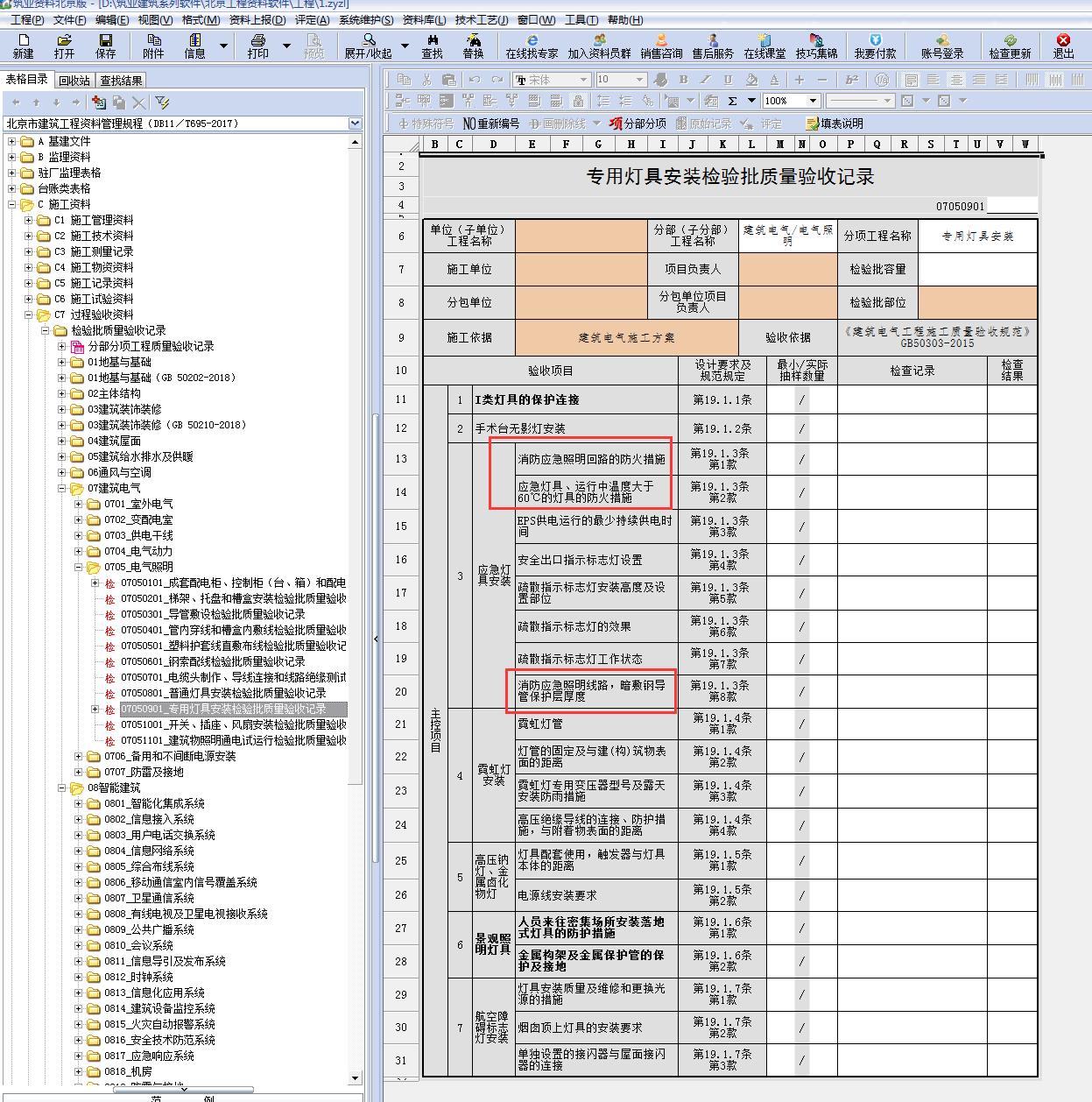Click the 特殊符号 special symbol button
Viewport: 1092px width, 1102px height.
click(426, 124)
